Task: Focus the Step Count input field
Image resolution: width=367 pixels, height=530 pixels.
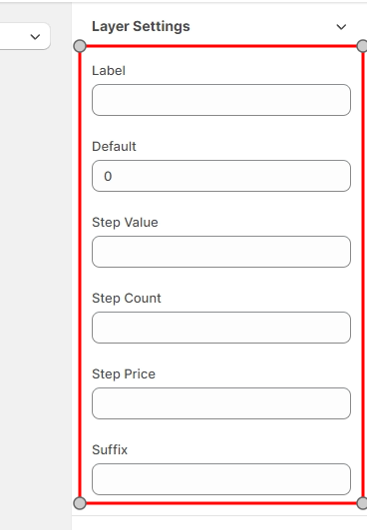Action: 221,328
